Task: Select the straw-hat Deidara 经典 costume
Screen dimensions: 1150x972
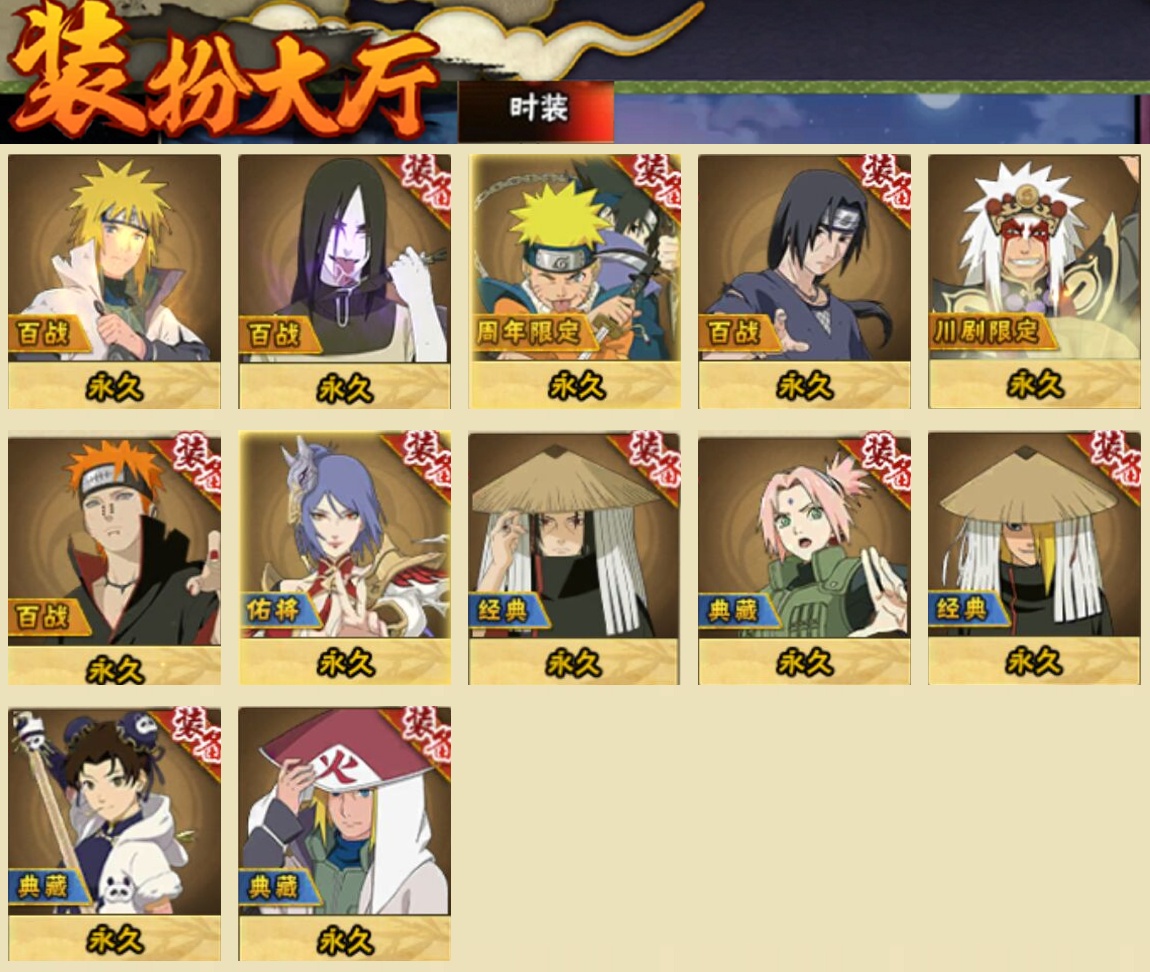Action: 1034,558
